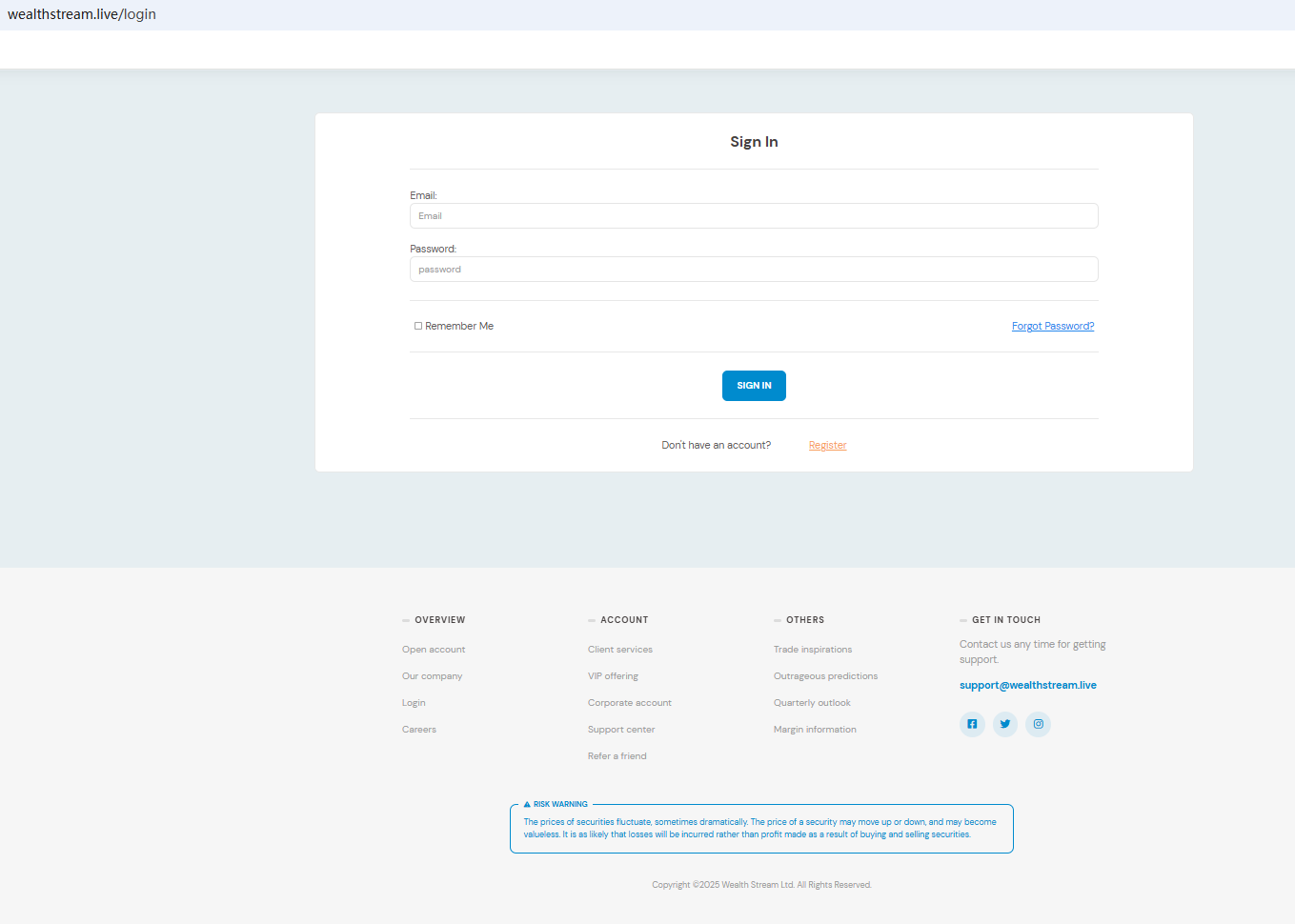This screenshot has height=924, width=1295.
Task: Open the Open account footer link
Action: (x=434, y=650)
